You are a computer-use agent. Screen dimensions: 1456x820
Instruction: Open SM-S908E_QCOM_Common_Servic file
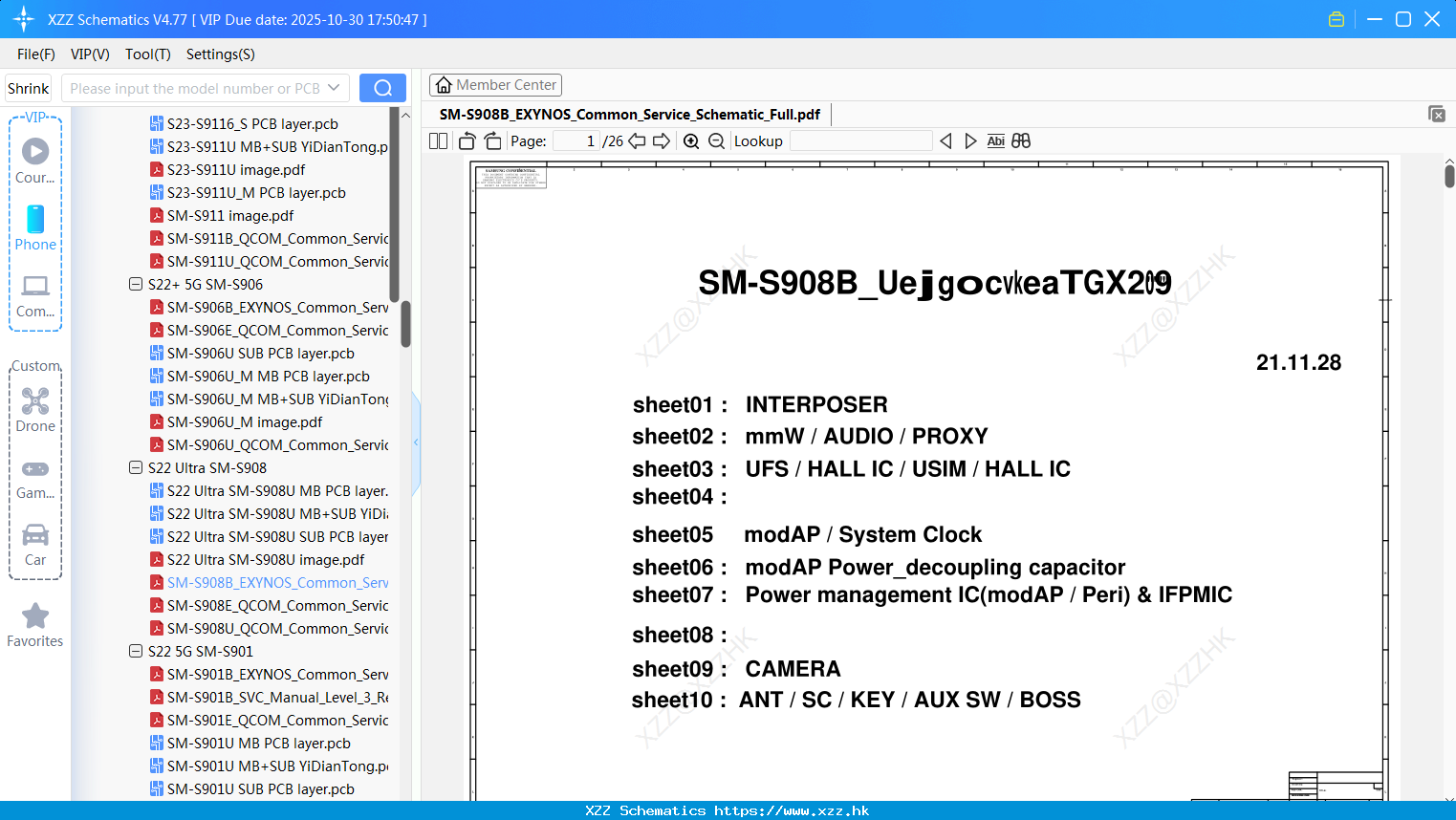269,605
